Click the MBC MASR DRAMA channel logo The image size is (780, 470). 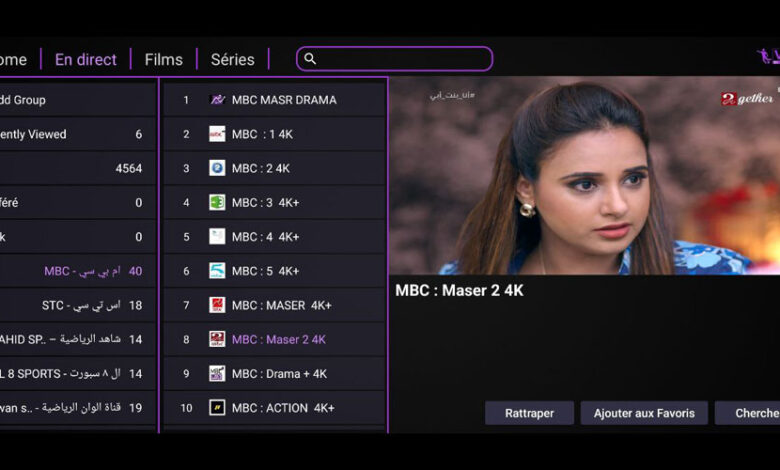pos(217,100)
